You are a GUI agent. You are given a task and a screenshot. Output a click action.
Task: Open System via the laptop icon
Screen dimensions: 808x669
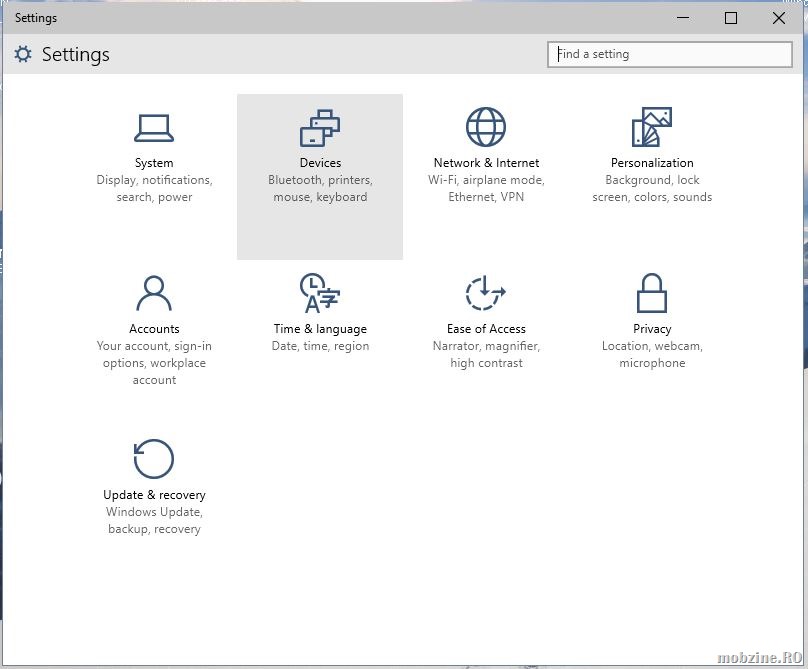click(154, 128)
